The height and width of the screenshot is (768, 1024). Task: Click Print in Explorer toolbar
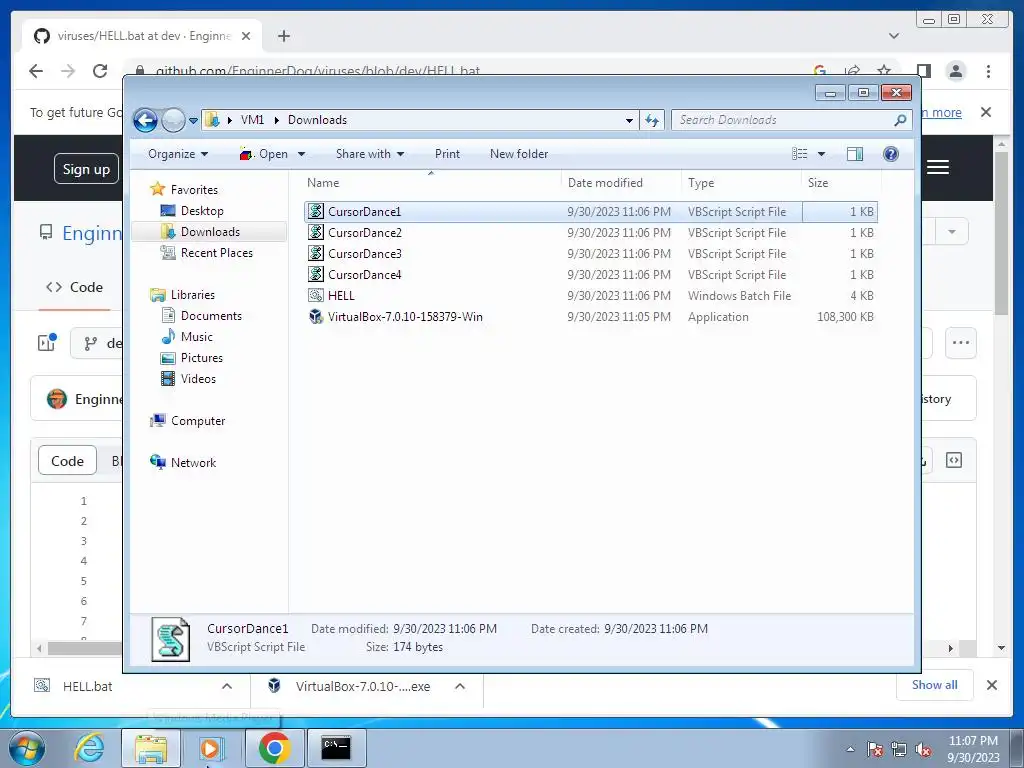pyautogui.click(x=447, y=154)
